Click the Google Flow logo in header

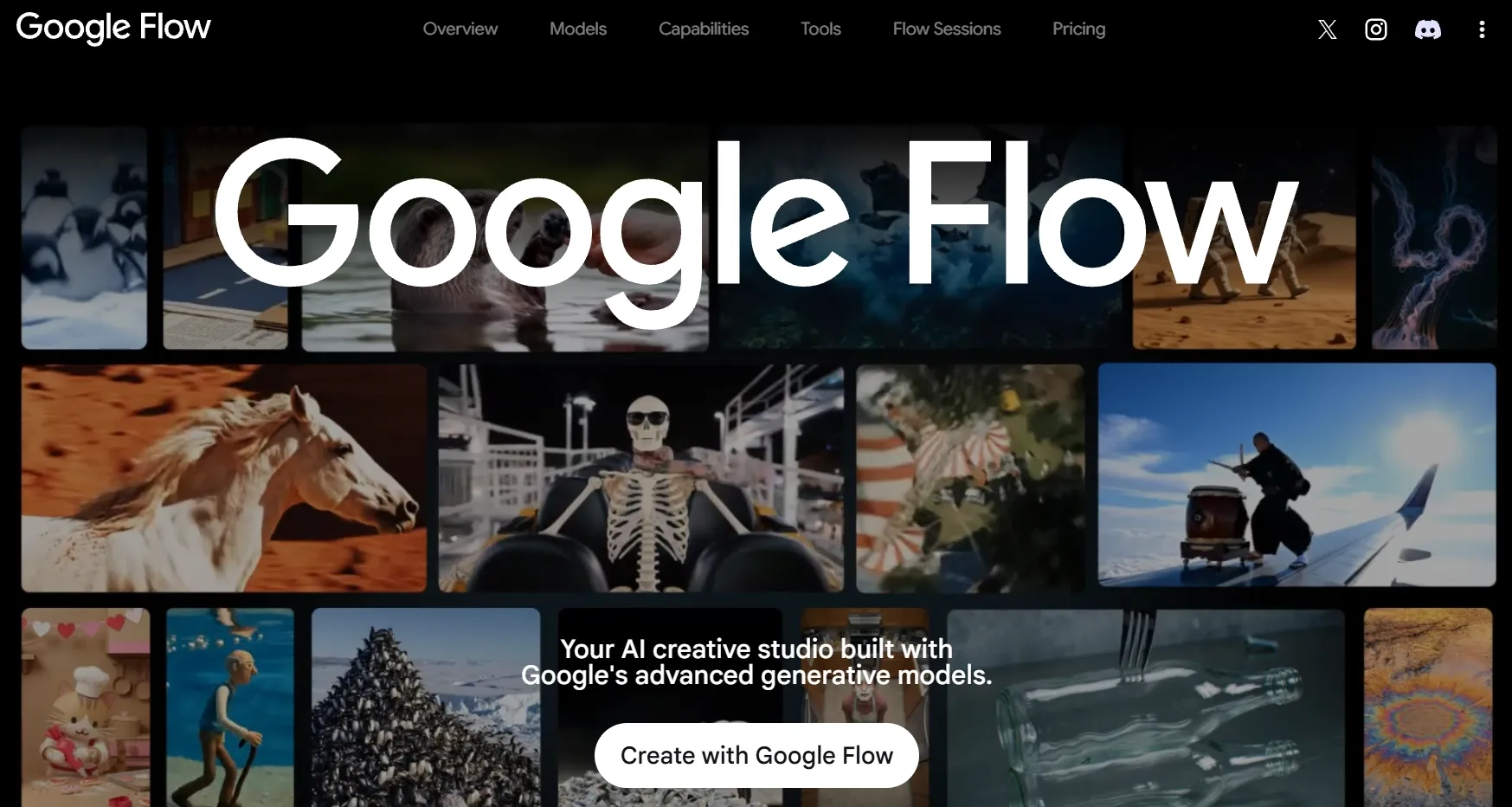pyautogui.click(x=113, y=28)
